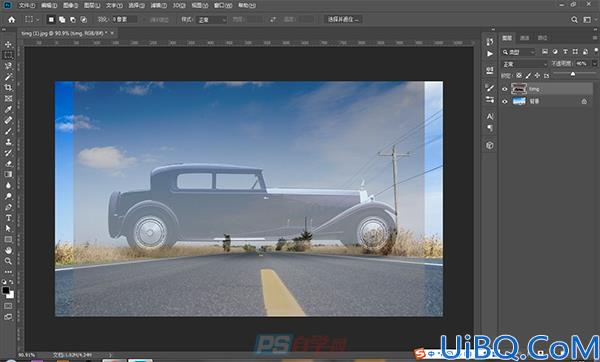Select the Magic Wand tool
The width and height of the screenshot is (600, 362).
click(x=8, y=77)
